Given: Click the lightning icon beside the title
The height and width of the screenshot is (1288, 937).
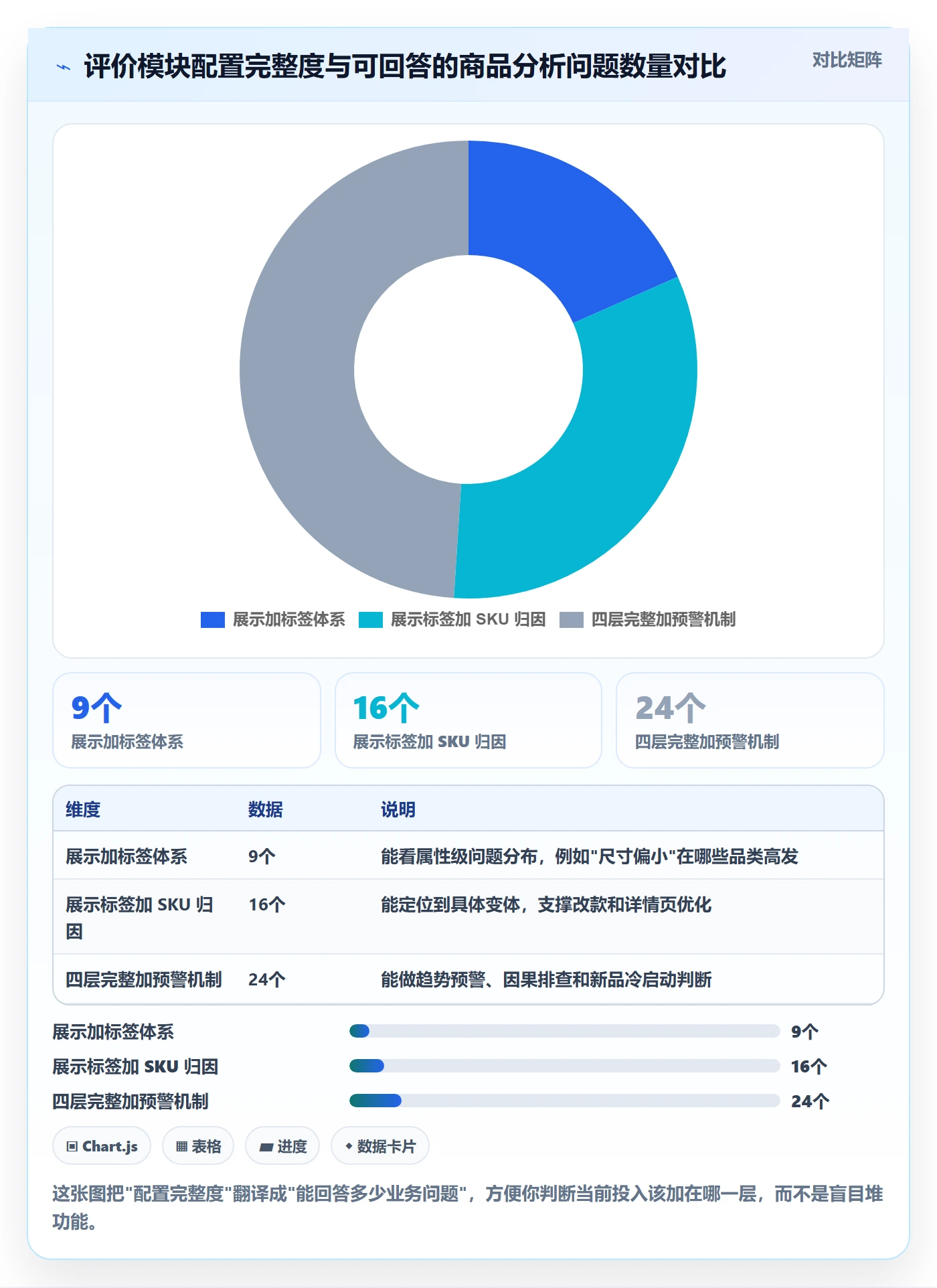Looking at the screenshot, I should click(x=64, y=67).
